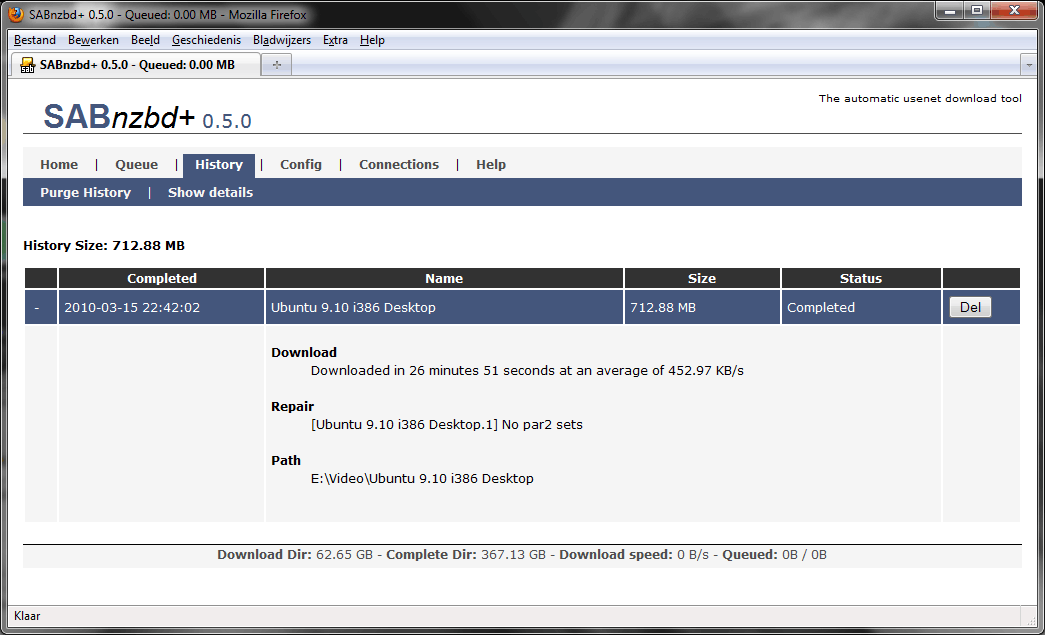Viewport: 1045px width, 635px height.
Task: Click the Size column header
Action: [x=702, y=279]
